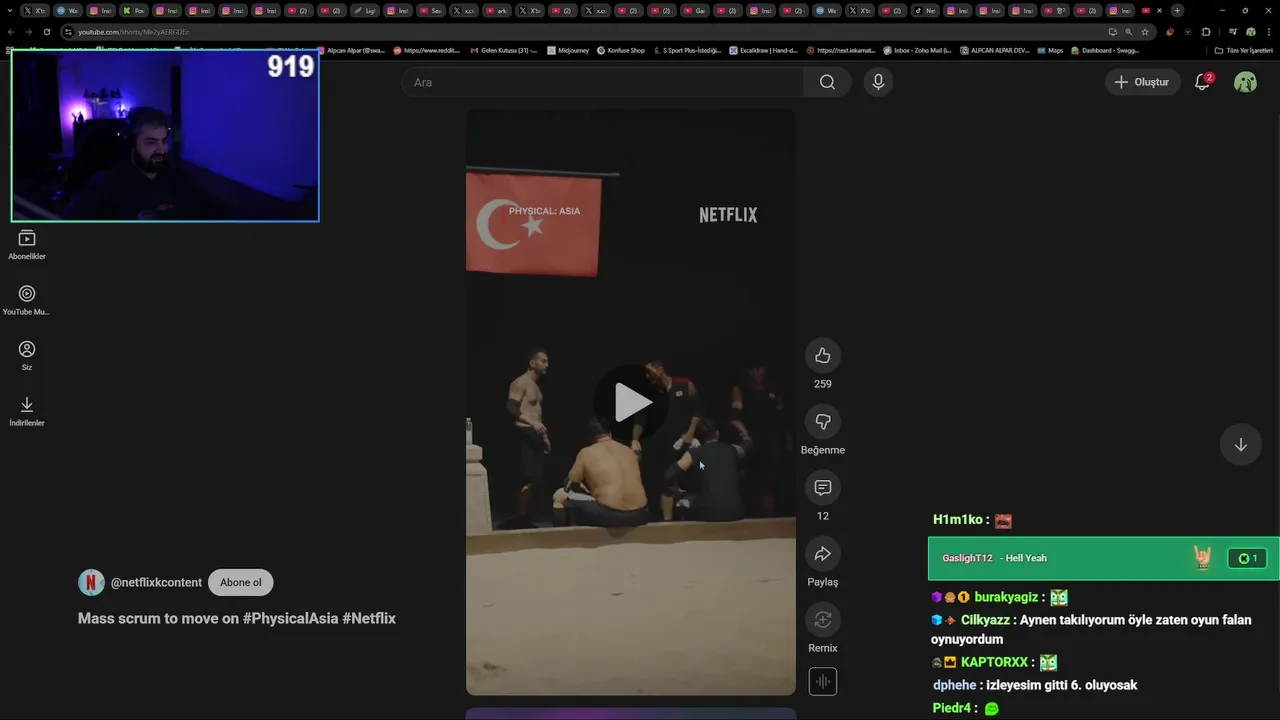Open the media control toolbar icon
Screen dimensions: 1280x720
[1233, 32]
